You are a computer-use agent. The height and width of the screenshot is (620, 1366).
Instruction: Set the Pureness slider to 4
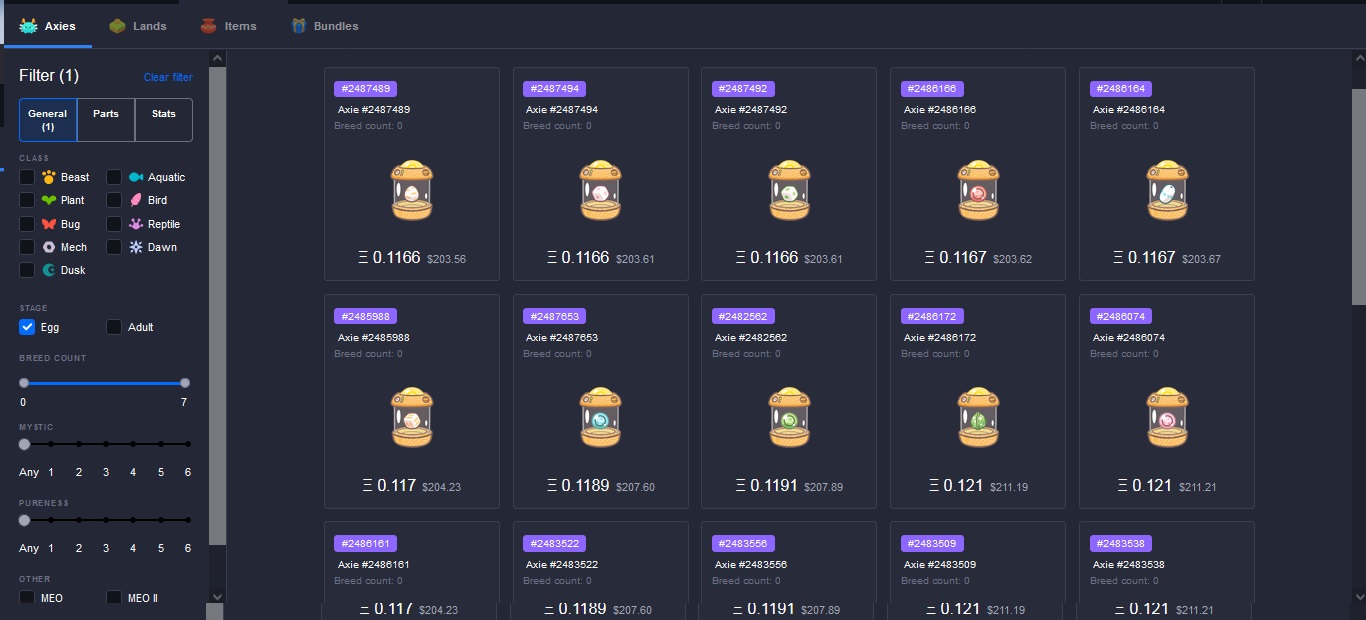tap(133, 520)
